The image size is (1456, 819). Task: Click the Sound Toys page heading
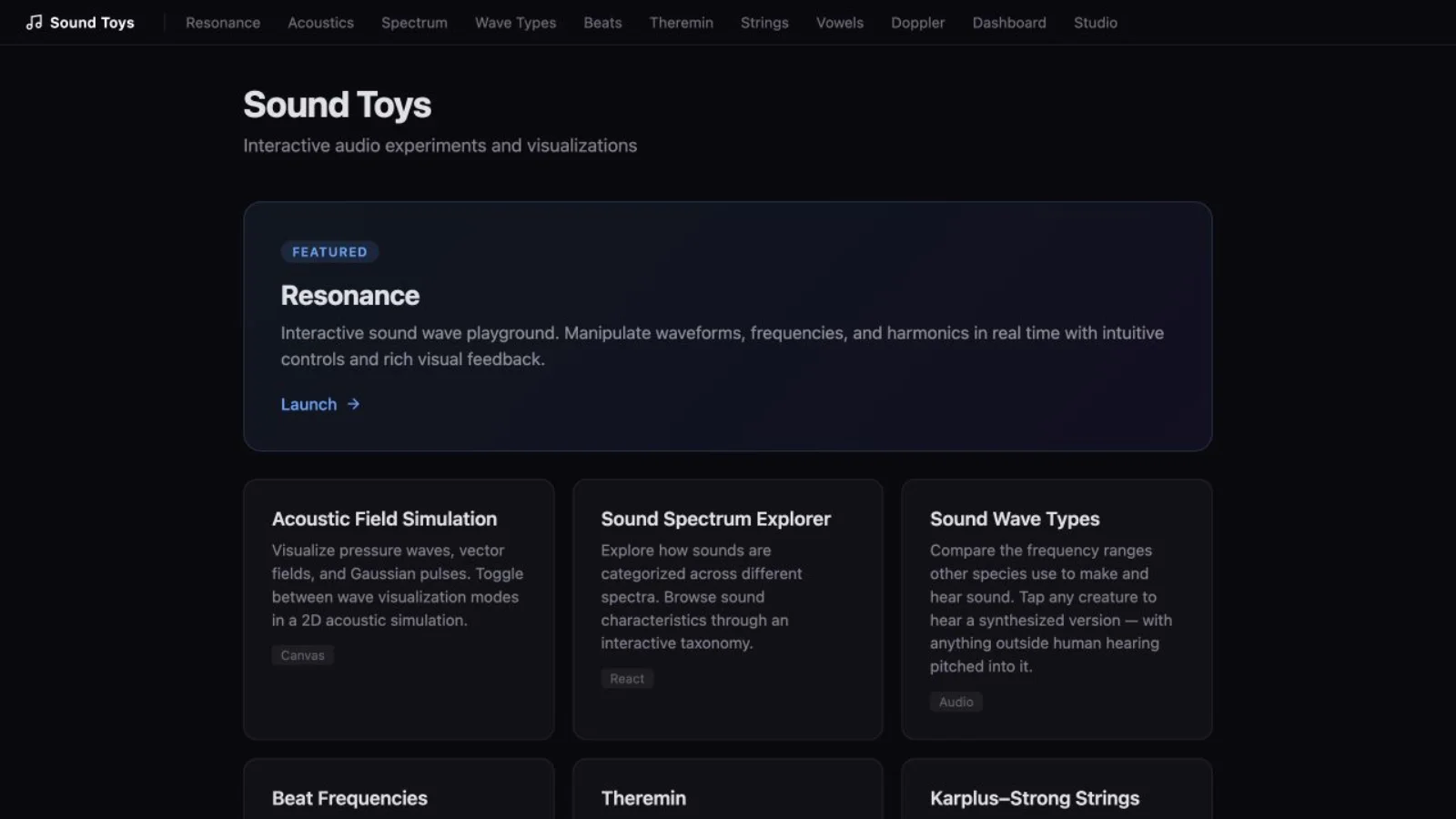click(x=338, y=105)
